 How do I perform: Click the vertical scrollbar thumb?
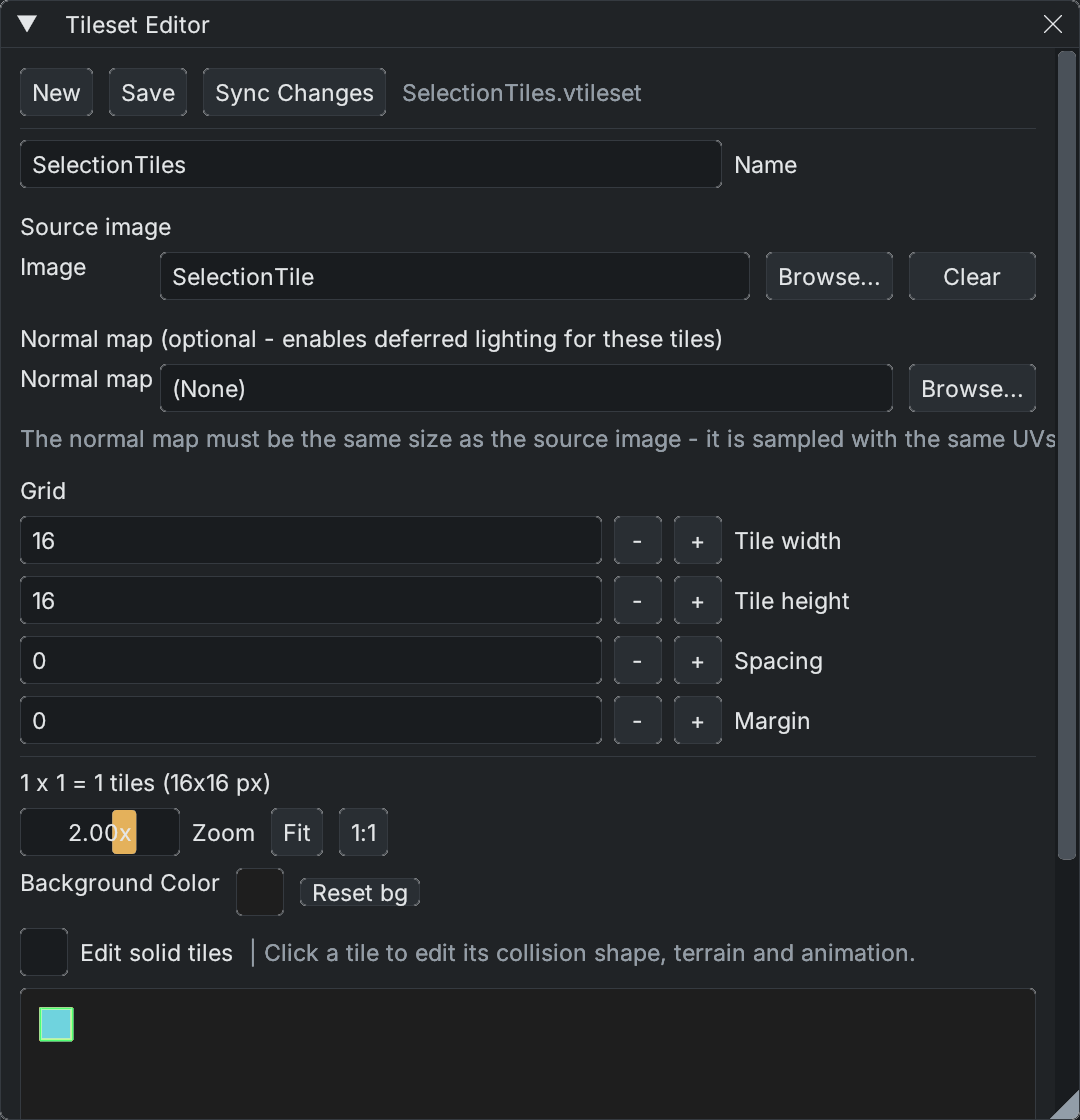pyautogui.click(x=1066, y=455)
